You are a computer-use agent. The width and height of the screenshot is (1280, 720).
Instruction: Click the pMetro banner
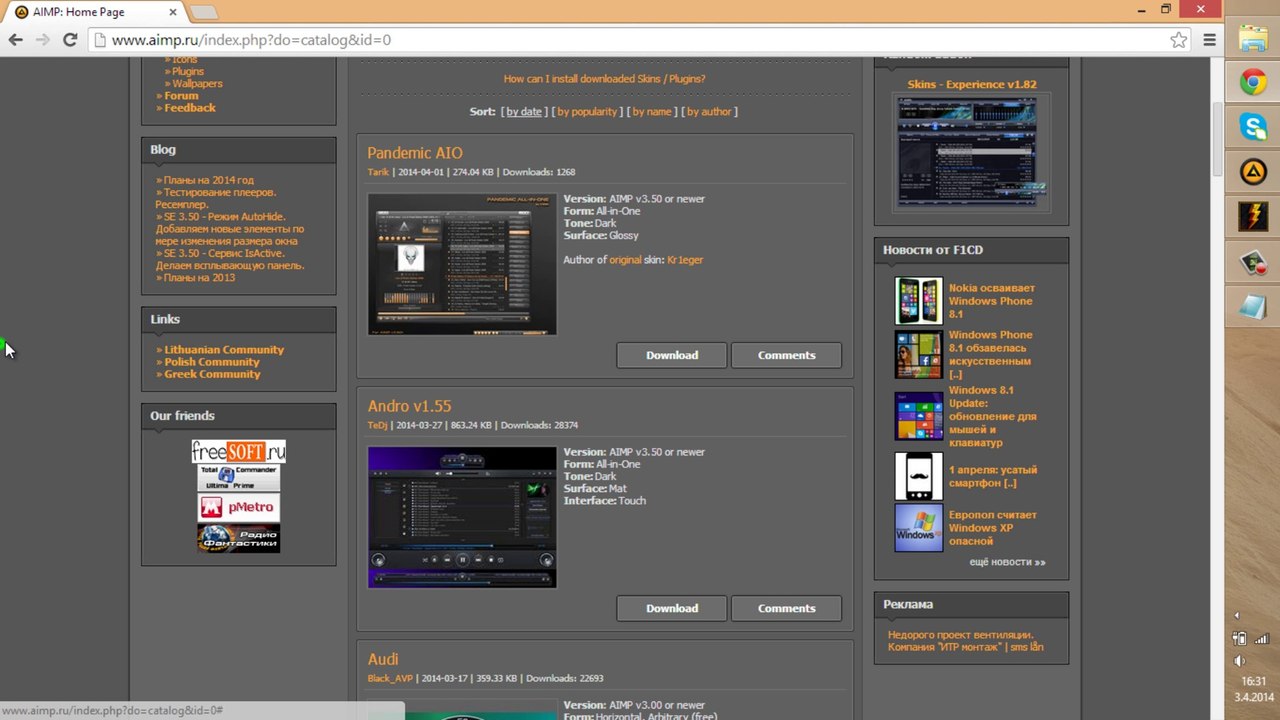point(238,507)
